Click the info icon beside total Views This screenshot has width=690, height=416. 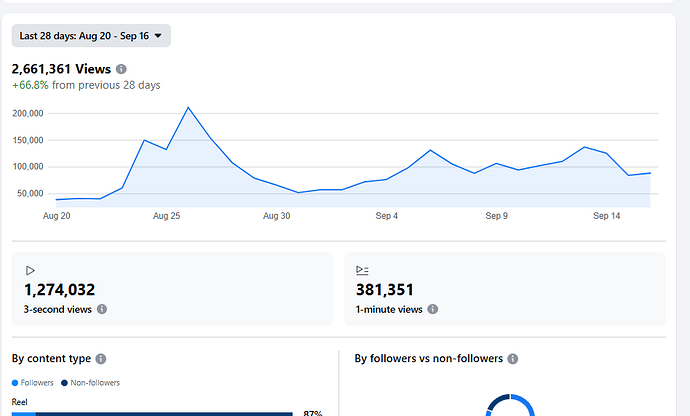[x=121, y=69]
